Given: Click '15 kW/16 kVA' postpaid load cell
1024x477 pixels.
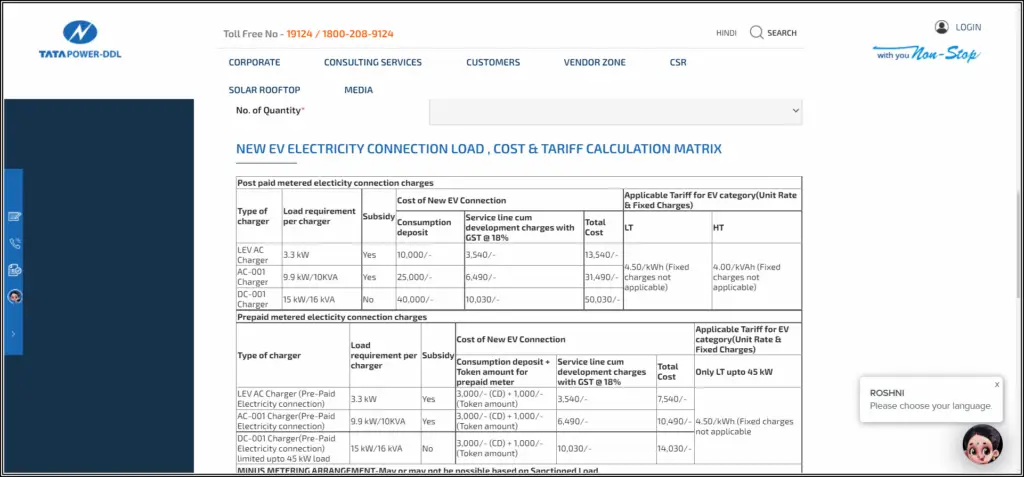Looking at the screenshot, I should 321,299.
